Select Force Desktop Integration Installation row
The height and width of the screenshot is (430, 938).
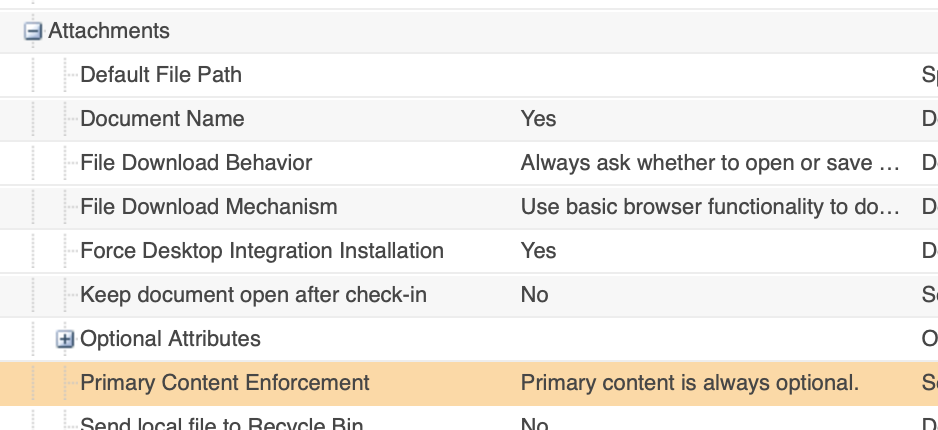coord(261,251)
